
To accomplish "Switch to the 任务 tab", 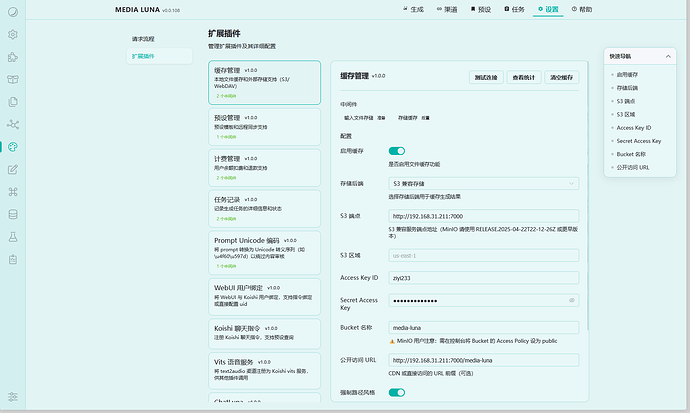I will (514, 8).
